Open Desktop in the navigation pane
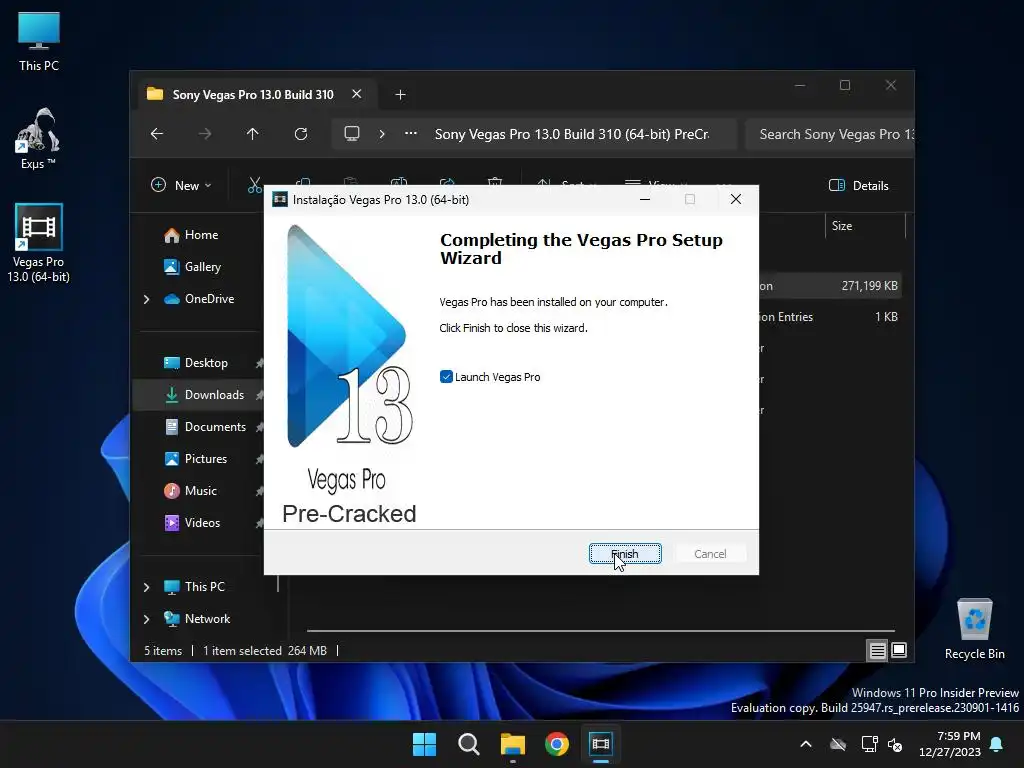Screen dimensions: 1024x768 click(206, 363)
